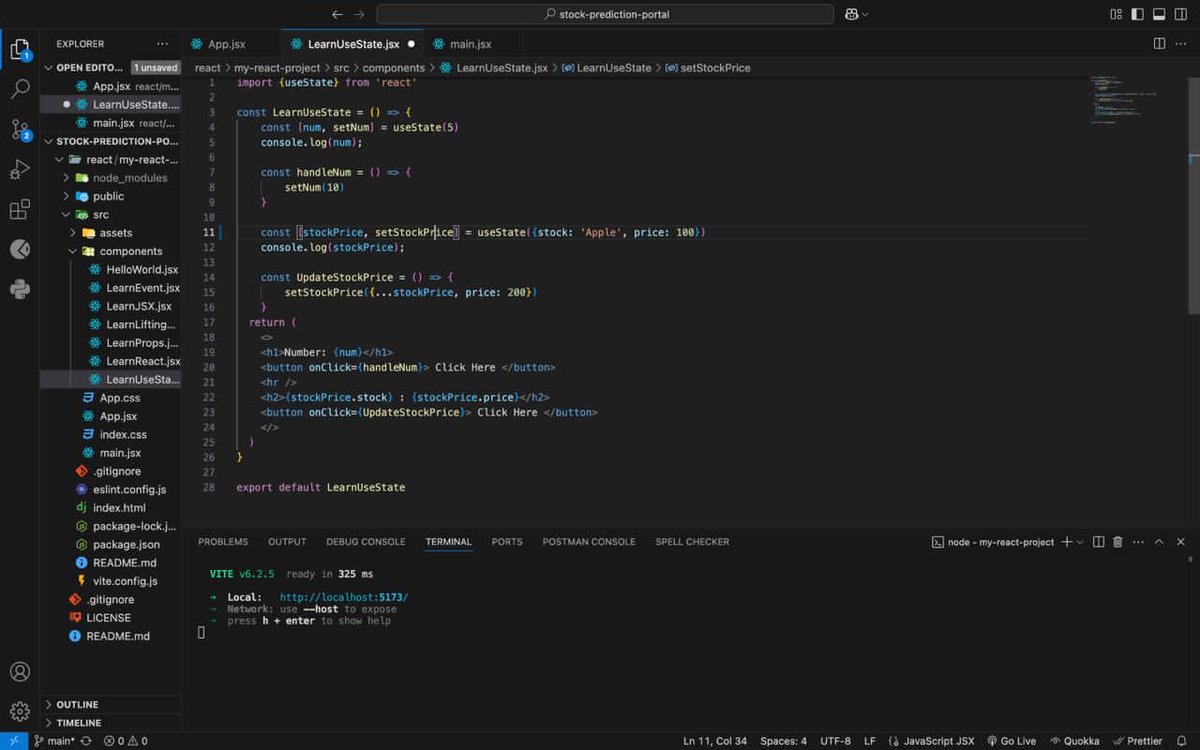Close the terminal panel

(1181, 542)
